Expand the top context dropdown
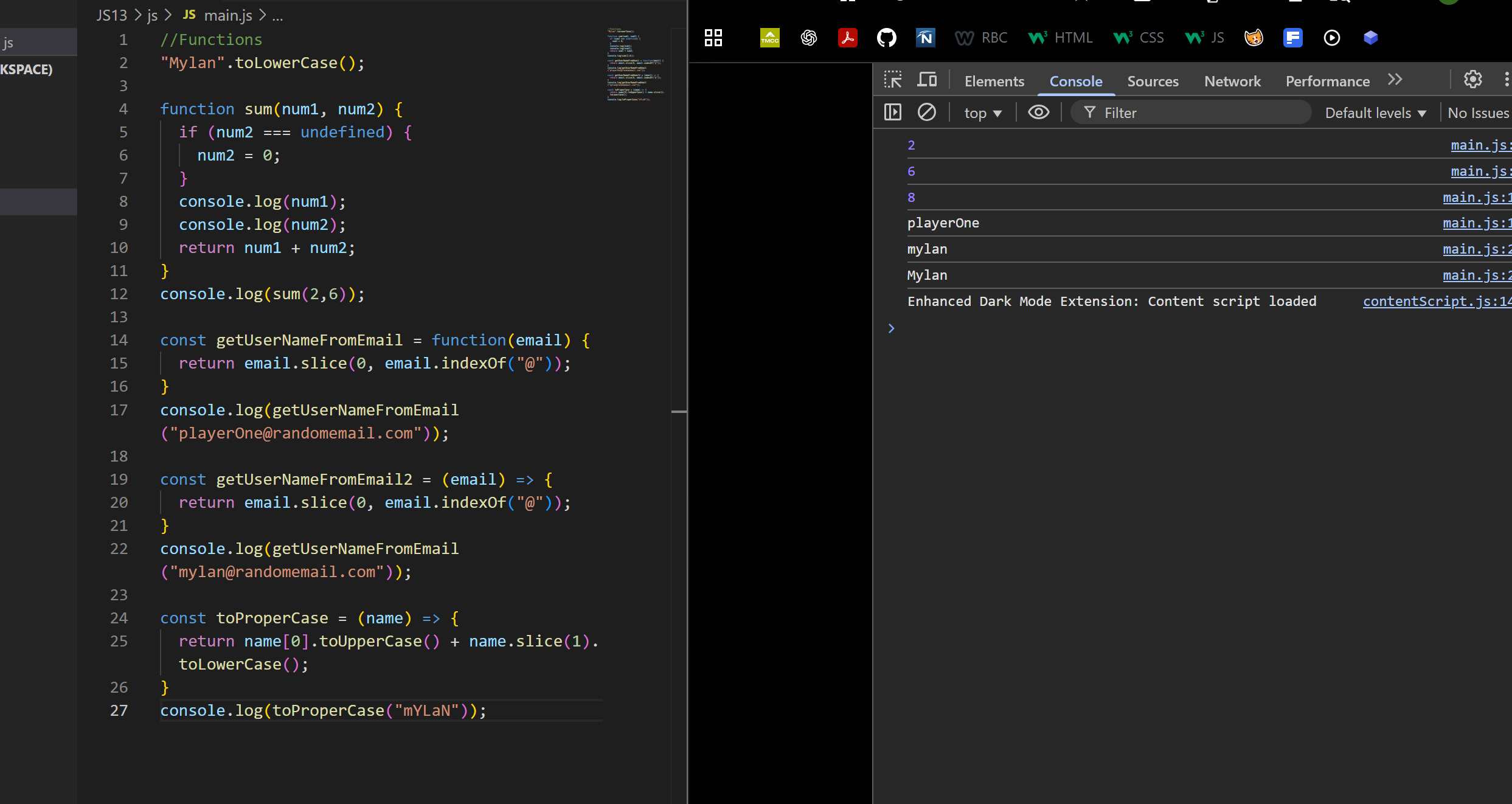The height and width of the screenshot is (804, 1512). click(x=982, y=113)
